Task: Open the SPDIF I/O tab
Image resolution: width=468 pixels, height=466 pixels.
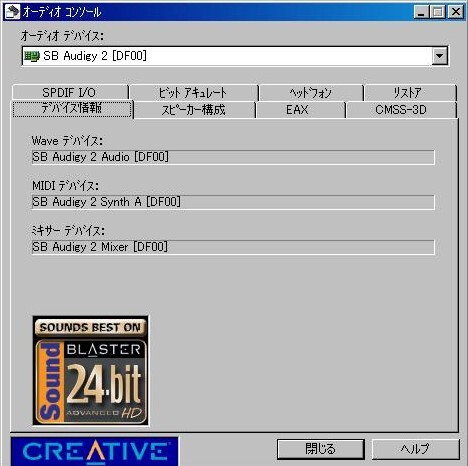Action: tap(69, 92)
